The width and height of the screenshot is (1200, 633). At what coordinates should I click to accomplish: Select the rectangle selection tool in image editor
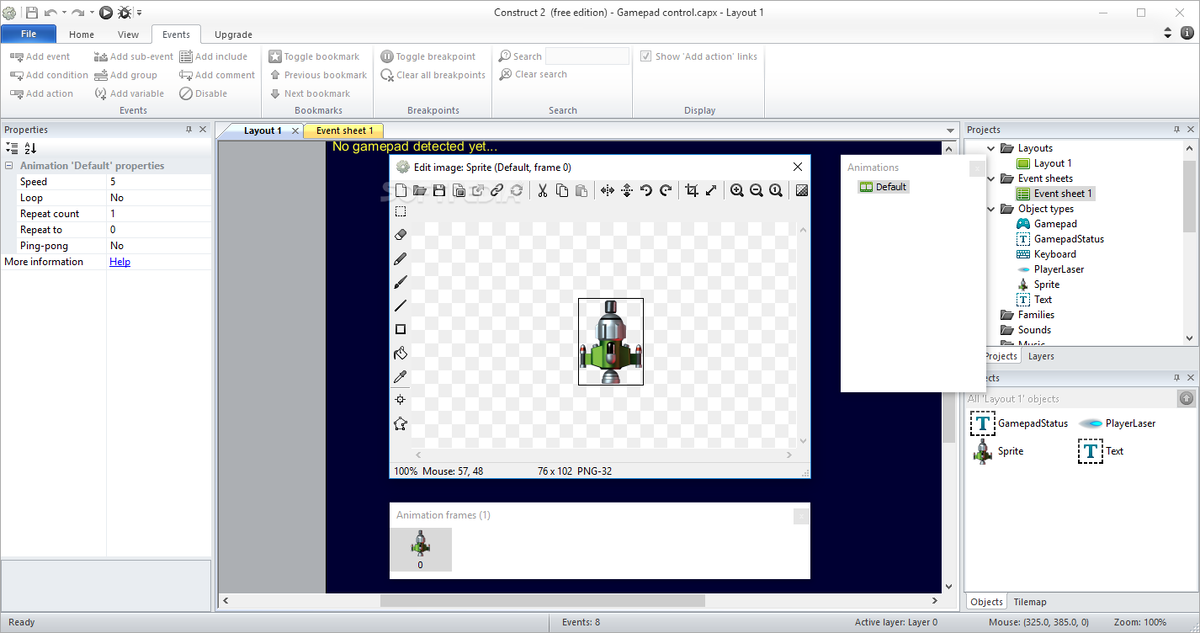coord(400,211)
